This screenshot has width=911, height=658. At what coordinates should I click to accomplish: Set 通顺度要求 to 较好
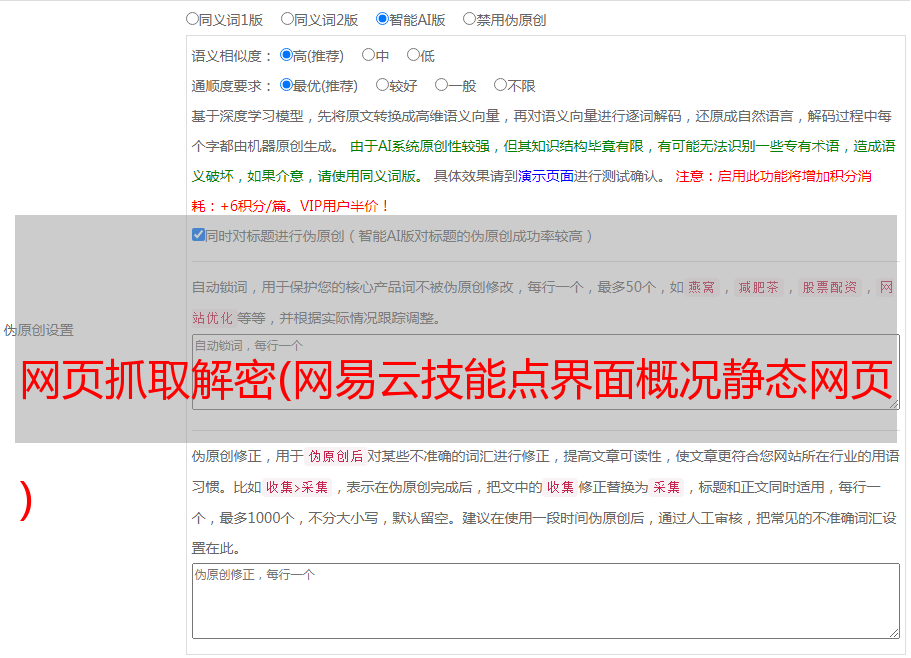pyautogui.click(x=382, y=85)
